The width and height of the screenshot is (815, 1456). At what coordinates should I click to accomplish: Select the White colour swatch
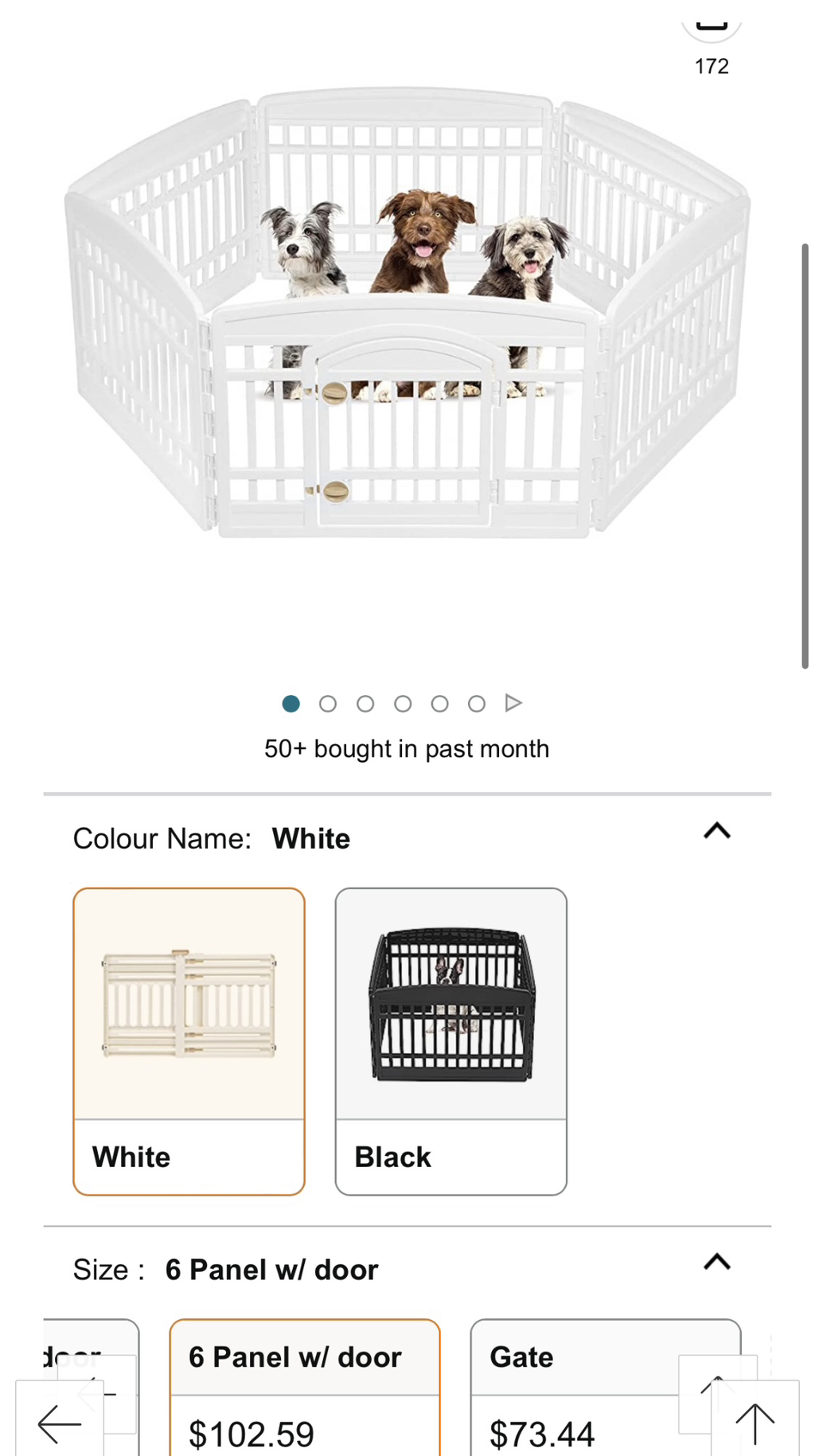(x=188, y=1039)
